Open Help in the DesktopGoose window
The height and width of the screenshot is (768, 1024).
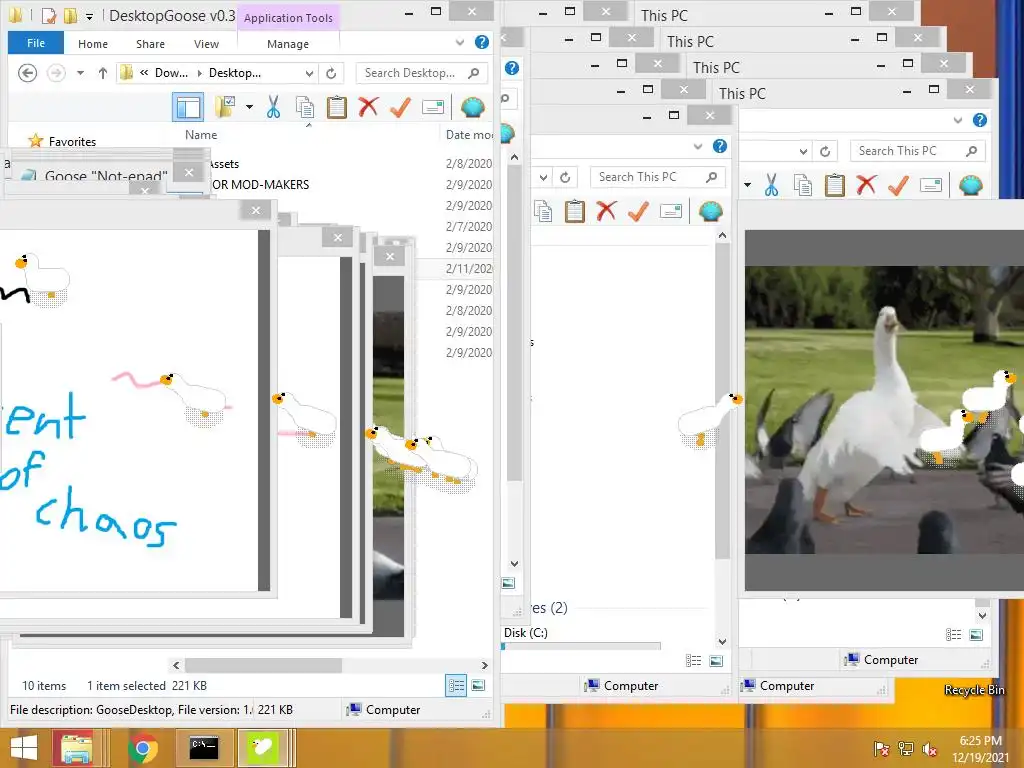[482, 42]
